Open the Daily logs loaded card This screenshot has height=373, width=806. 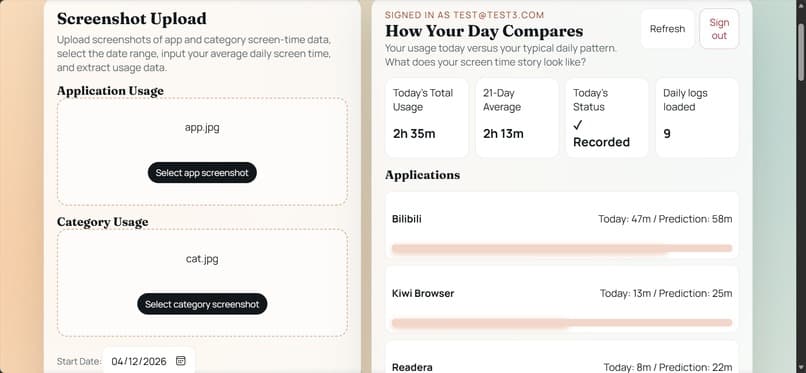[x=697, y=118]
